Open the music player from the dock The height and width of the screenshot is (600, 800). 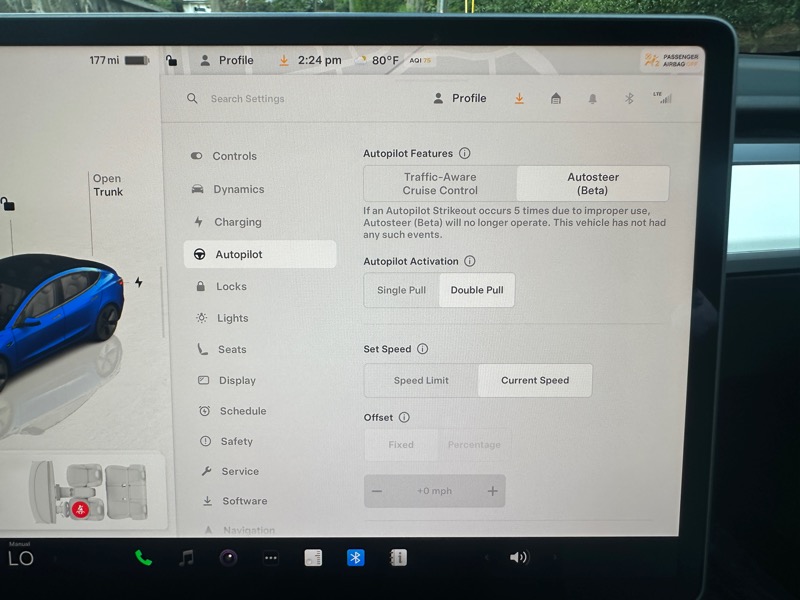point(186,558)
